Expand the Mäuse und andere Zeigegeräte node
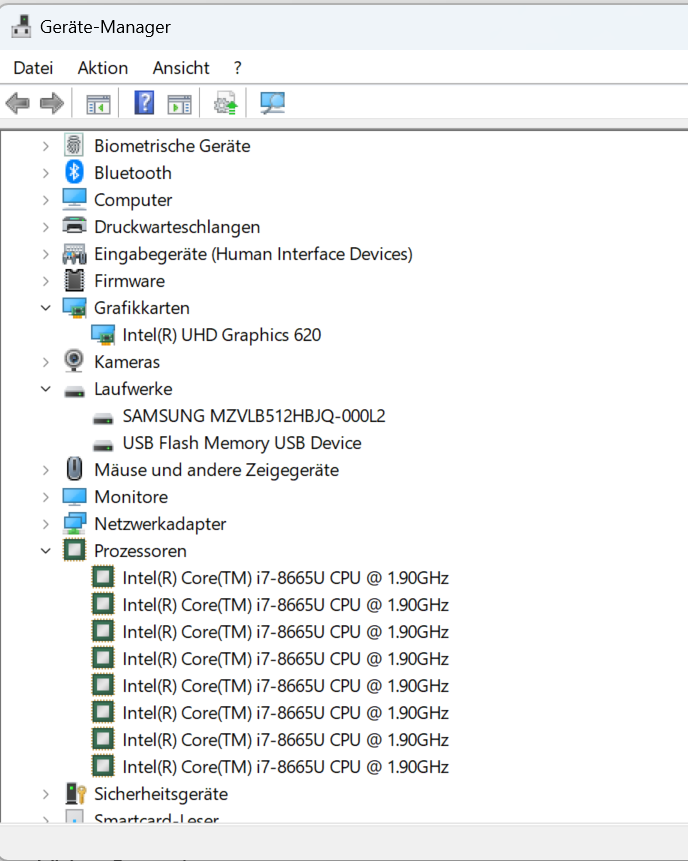688x861 pixels. point(46,470)
